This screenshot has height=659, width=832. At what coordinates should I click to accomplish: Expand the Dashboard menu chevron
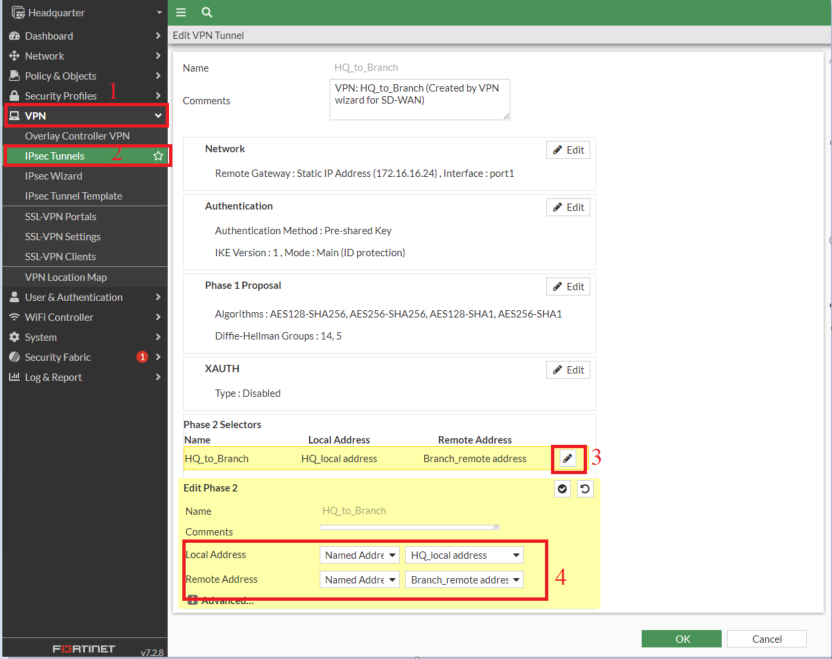pyautogui.click(x=158, y=36)
